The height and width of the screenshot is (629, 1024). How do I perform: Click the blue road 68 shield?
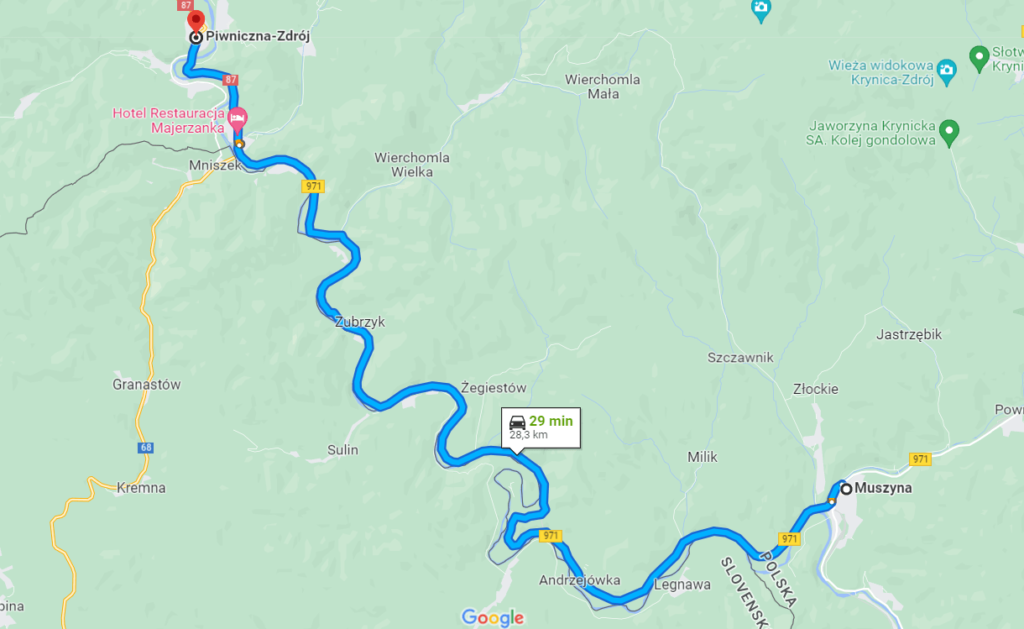coord(146,448)
